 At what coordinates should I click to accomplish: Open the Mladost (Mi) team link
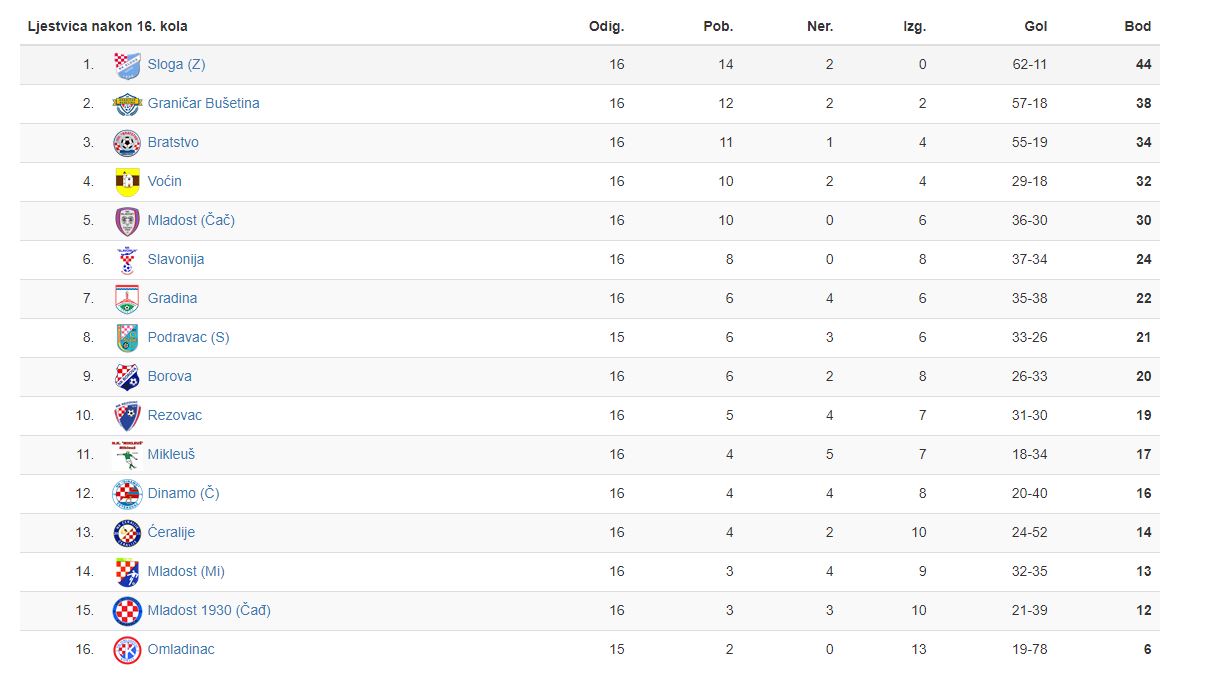click(x=186, y=571)
